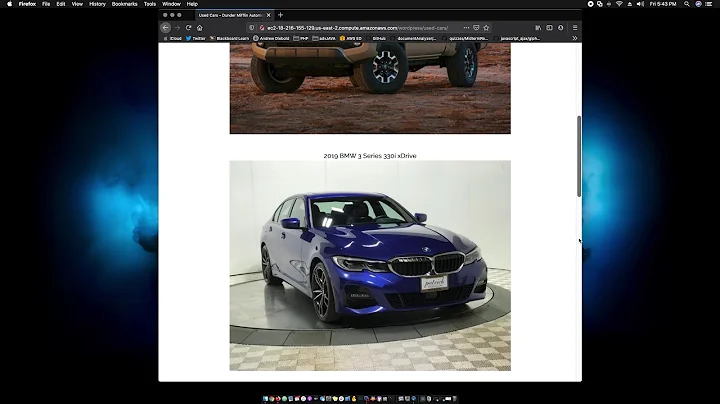Open the volume control in menu bar
This screenshot has height=404, width=720.
point(640,4)
